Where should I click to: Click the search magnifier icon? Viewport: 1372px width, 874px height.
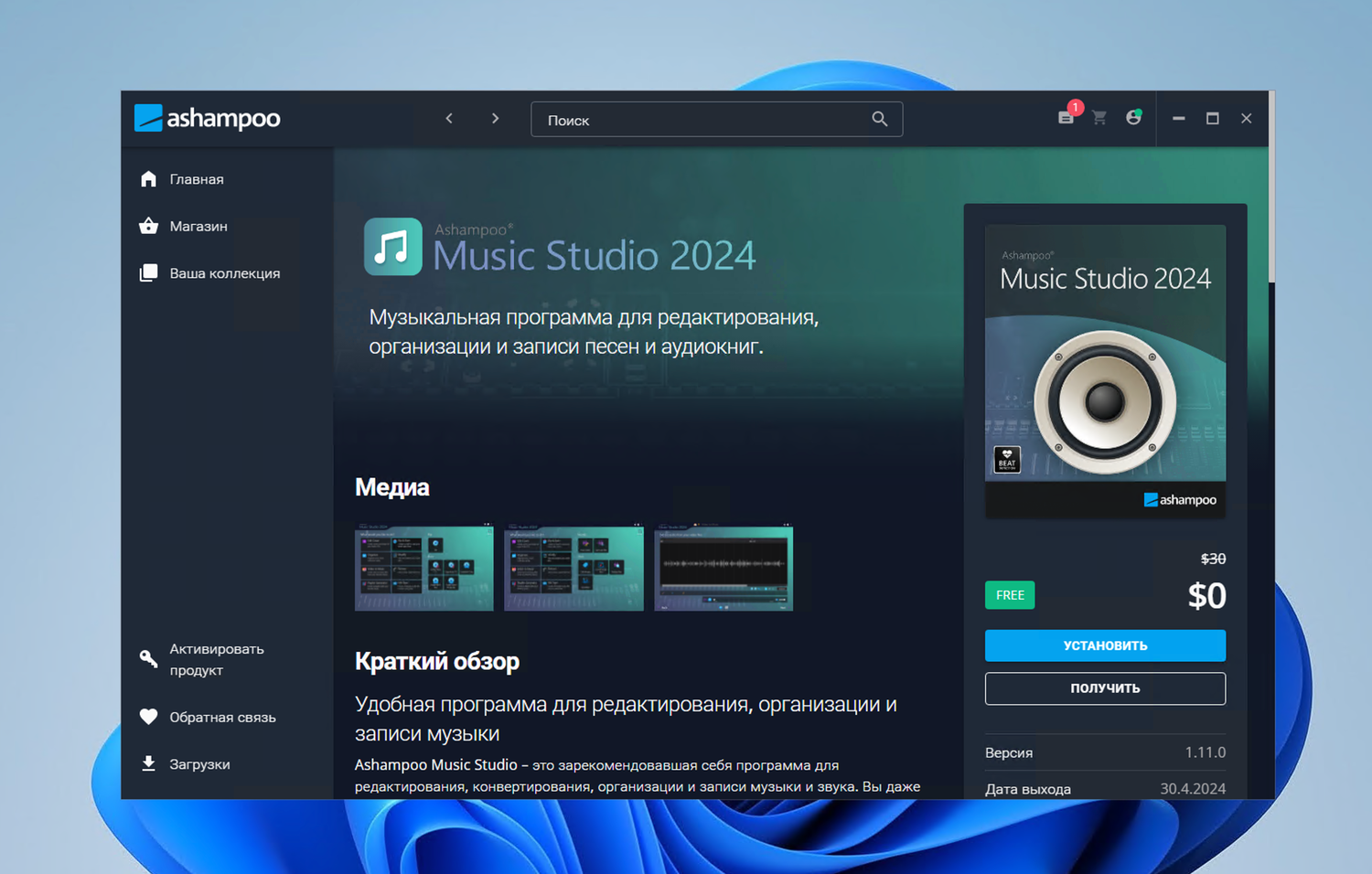click(878, 119)
